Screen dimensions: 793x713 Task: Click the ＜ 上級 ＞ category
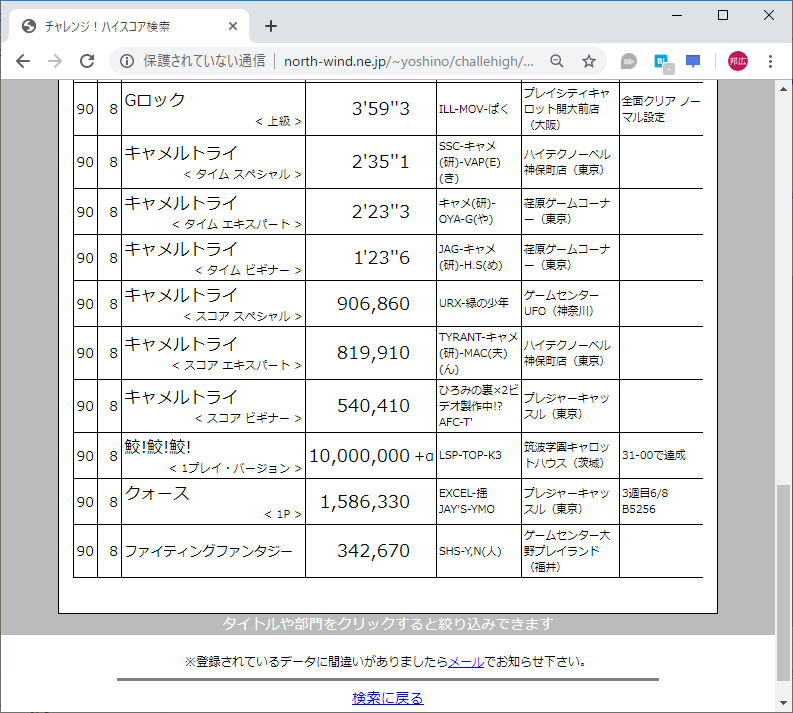[278, 121]
